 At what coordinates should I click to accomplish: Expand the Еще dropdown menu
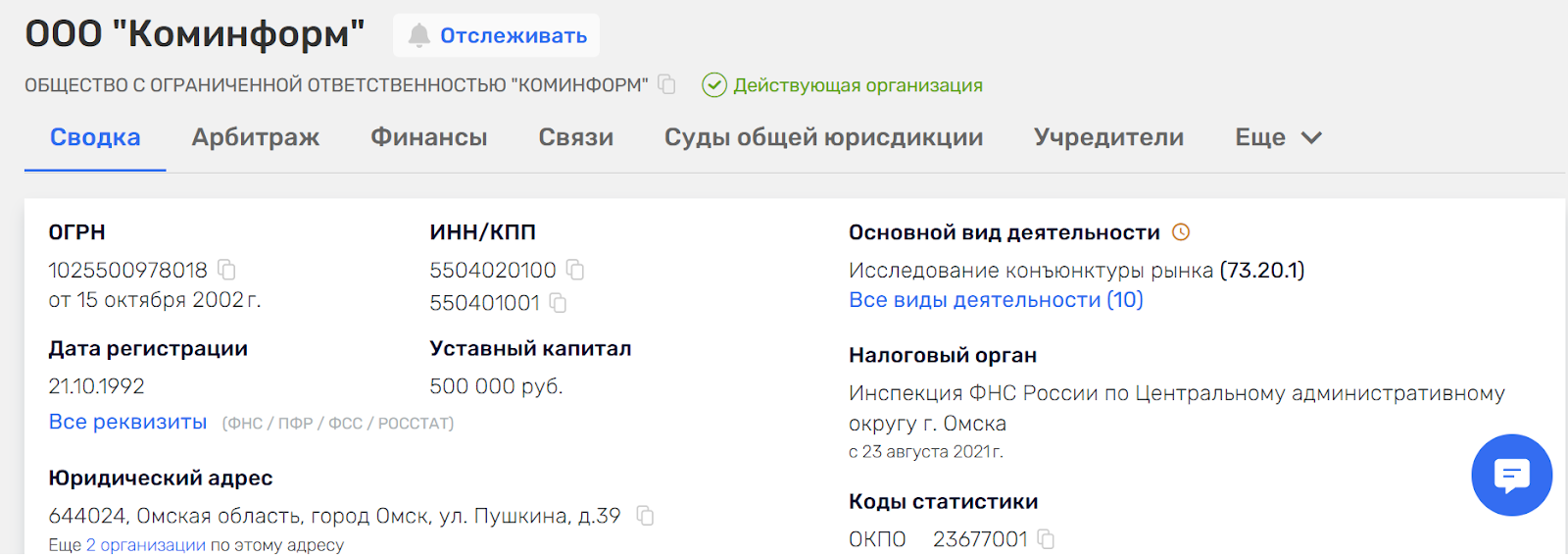pyautogui.click(x=1278, y=137)
